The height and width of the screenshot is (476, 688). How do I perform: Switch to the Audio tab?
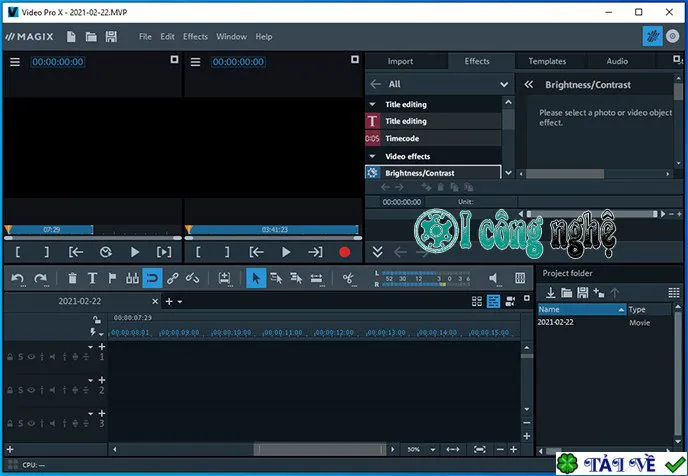(617, 61)
